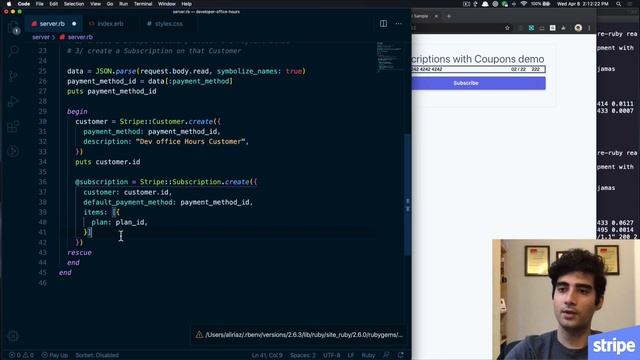Open the Code application menu
Viewport: 640px width, 360px height.
(x=24, y=4)
